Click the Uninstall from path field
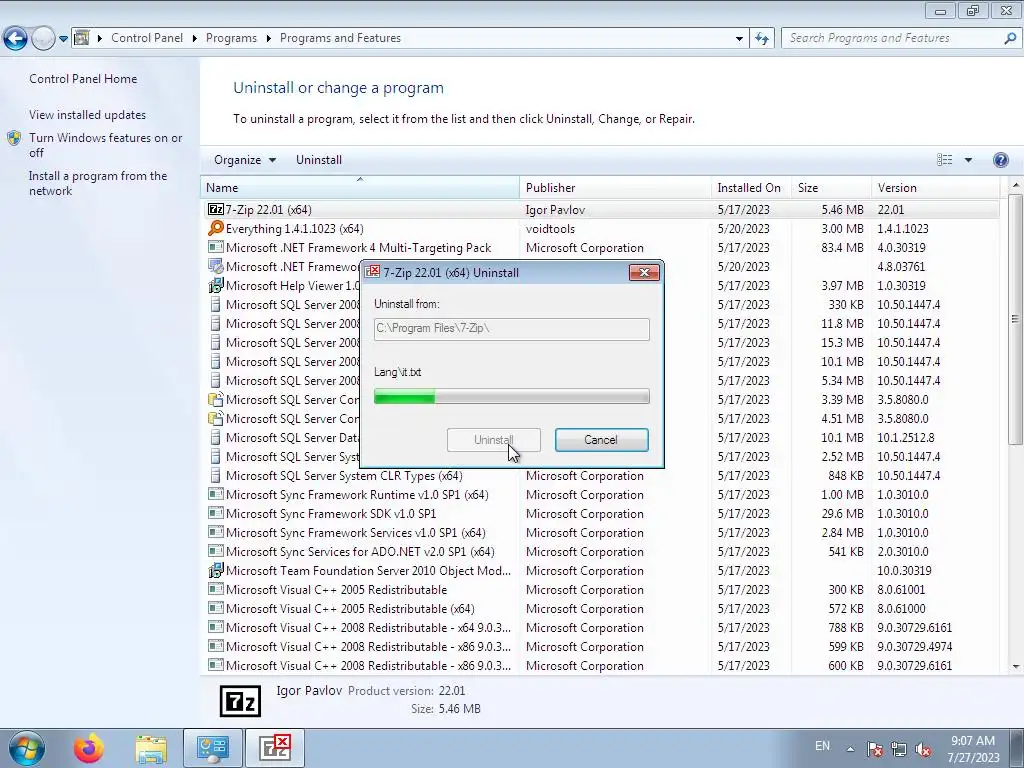Screen dimensions: 1024x768 point(511,328)
